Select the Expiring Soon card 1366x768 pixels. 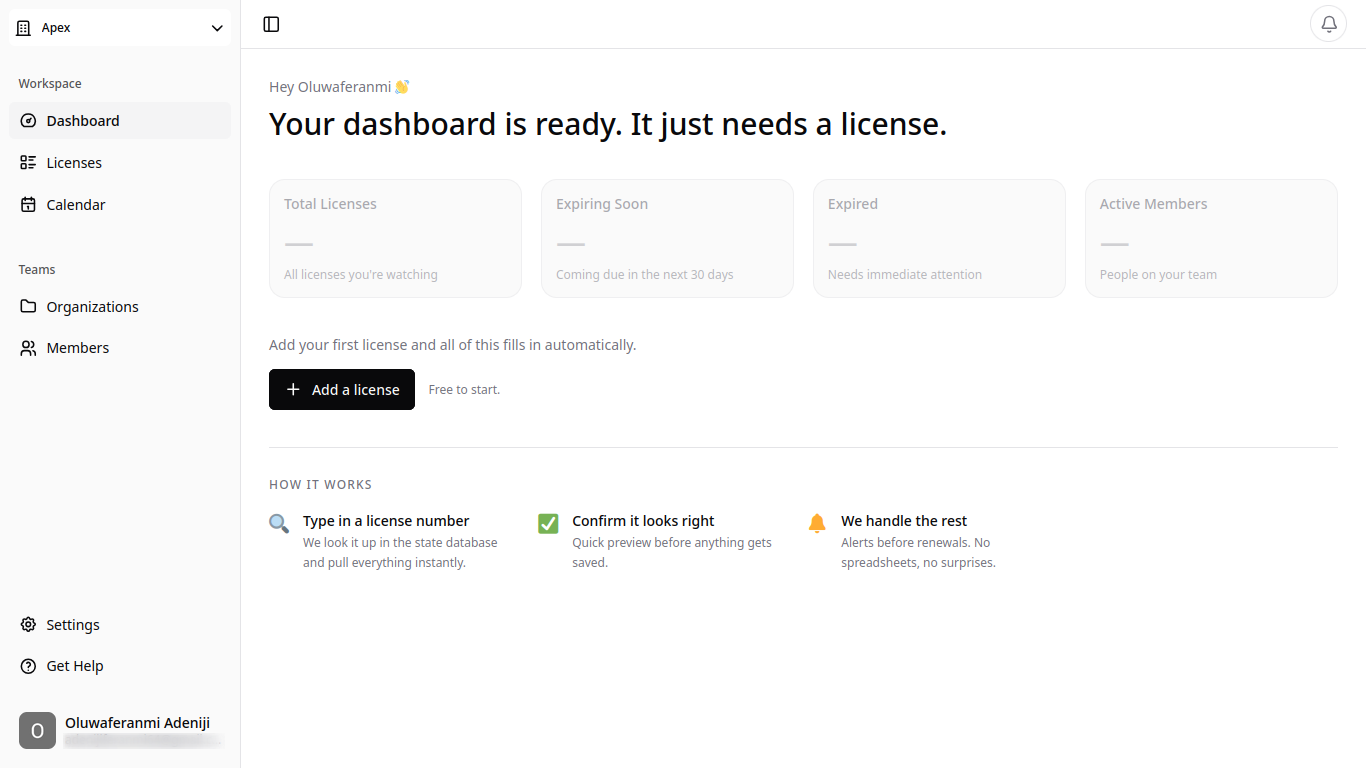coord(667,238)
